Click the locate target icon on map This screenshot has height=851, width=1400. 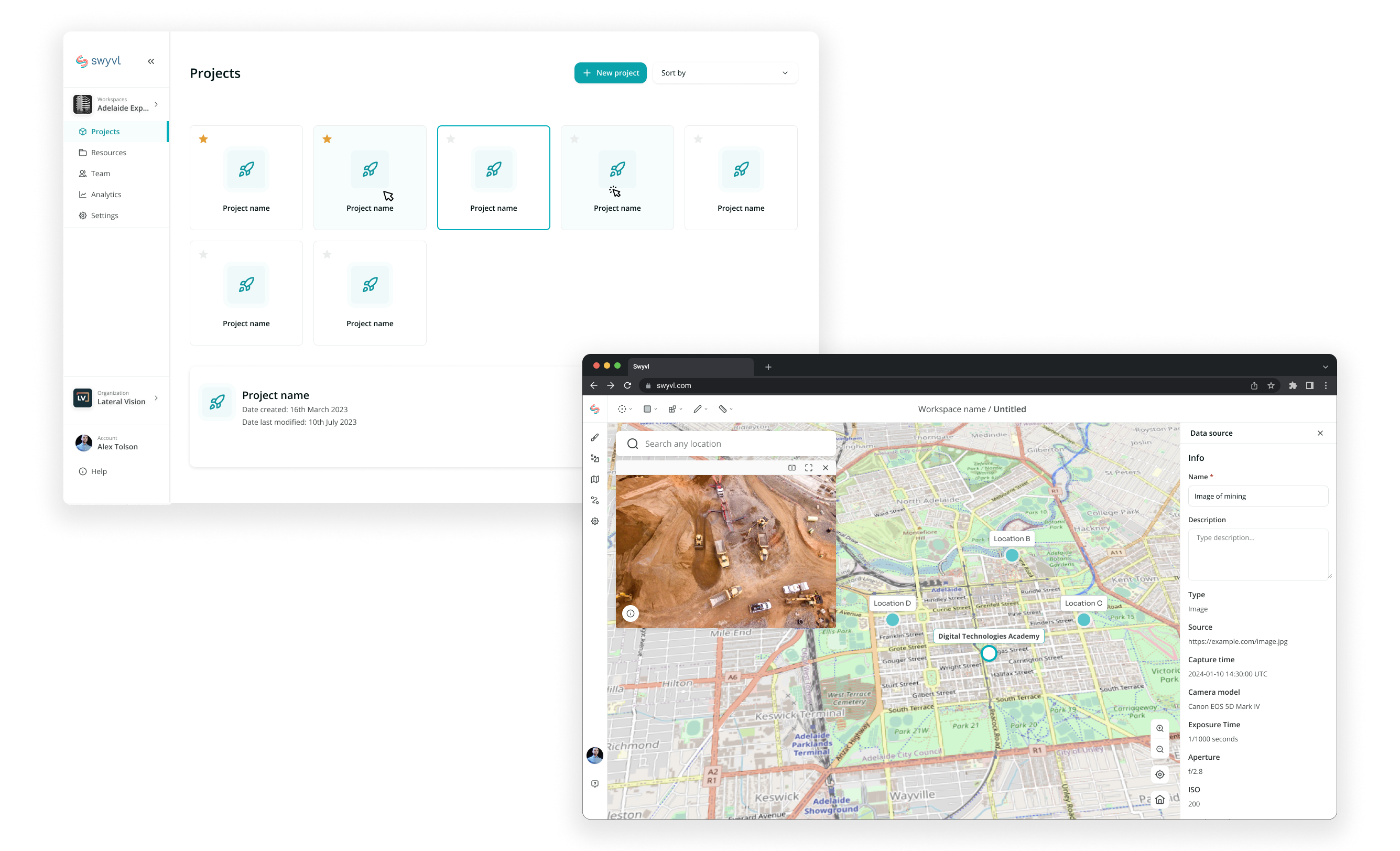1159,775
